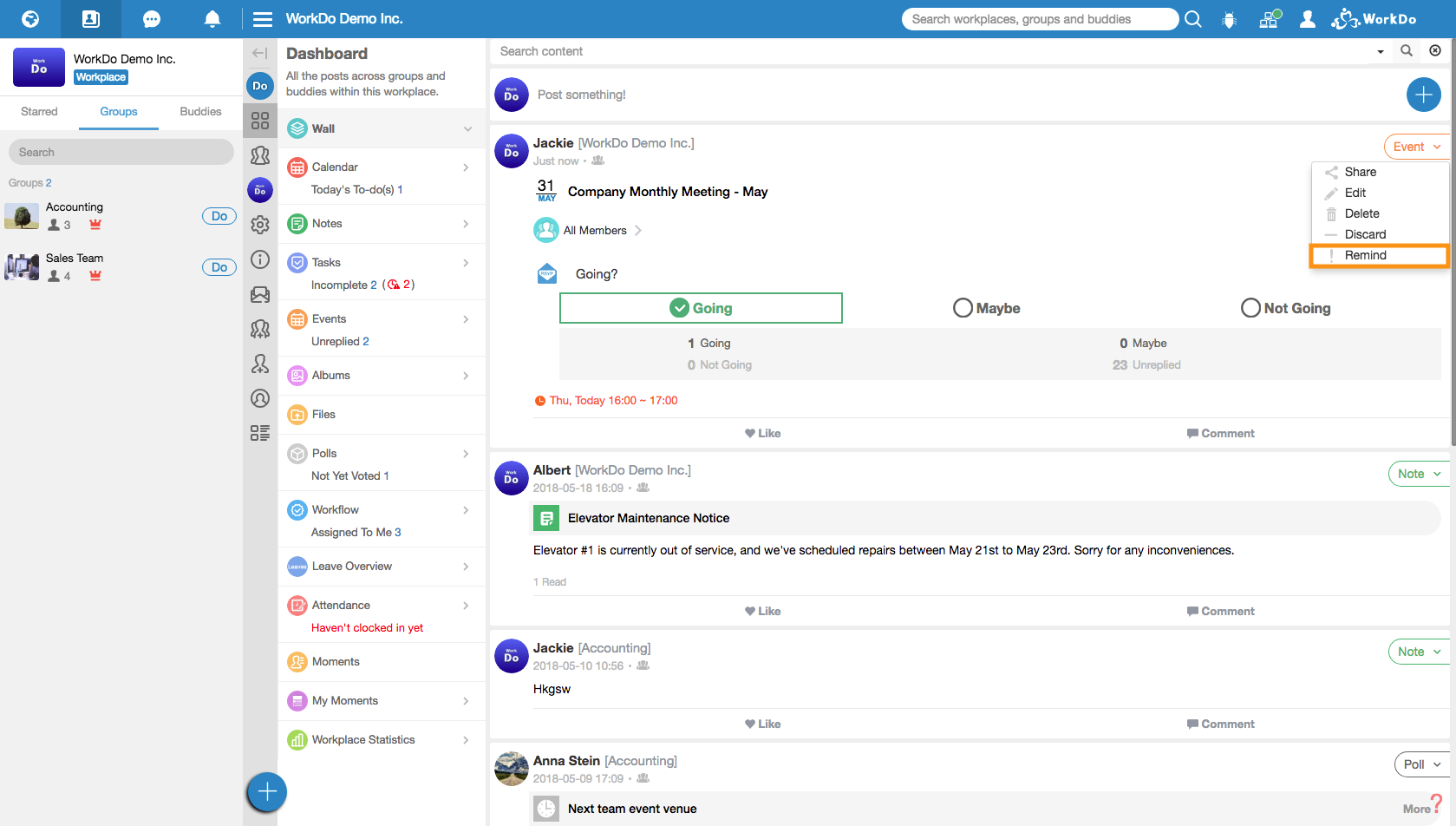Screen dimensions: 1456x826
Task: Comment on the Elevator Maintenance Notice post
Action: click(1221, 612)
